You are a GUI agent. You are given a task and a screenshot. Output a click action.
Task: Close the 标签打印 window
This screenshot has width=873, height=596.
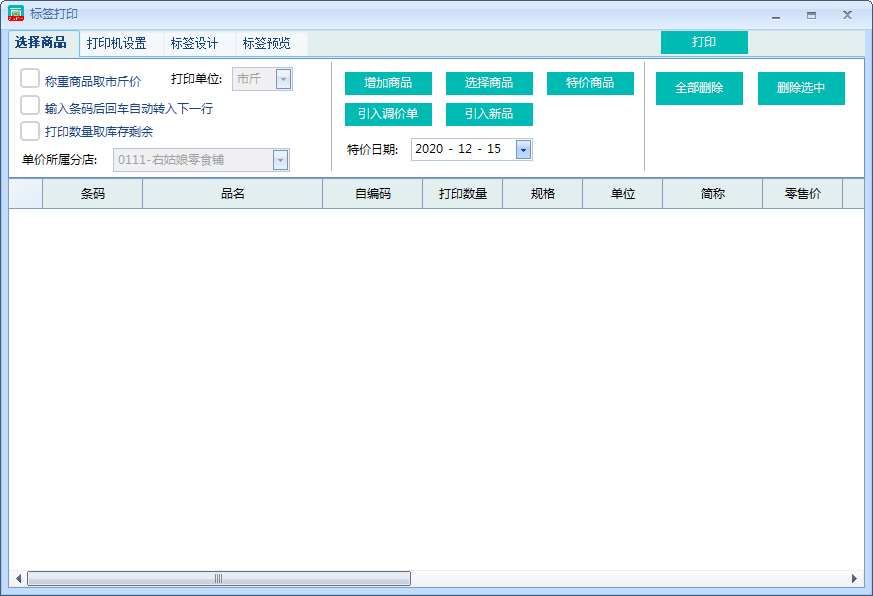[x=847, y=16]
